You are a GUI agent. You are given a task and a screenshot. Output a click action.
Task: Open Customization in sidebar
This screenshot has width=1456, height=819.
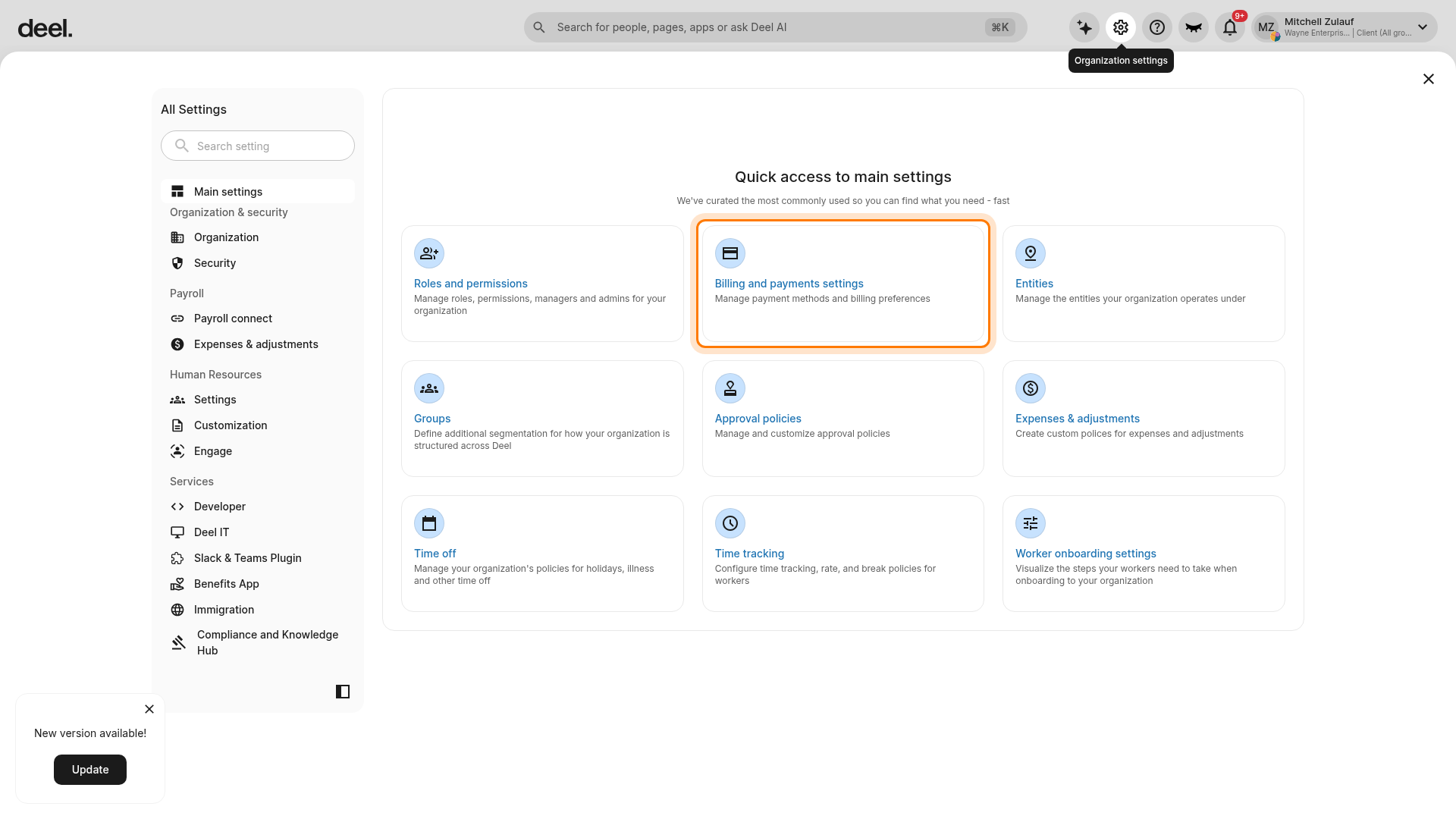[258, 425]
